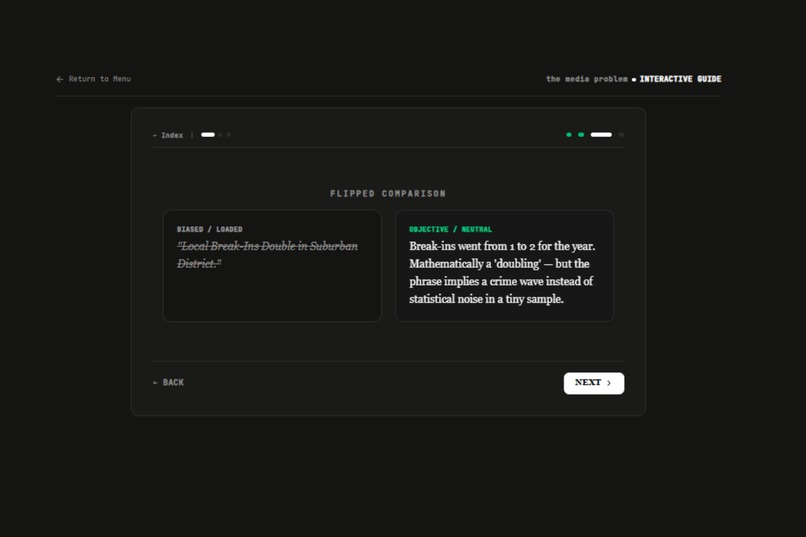Click the BACK button

point(168,382)
